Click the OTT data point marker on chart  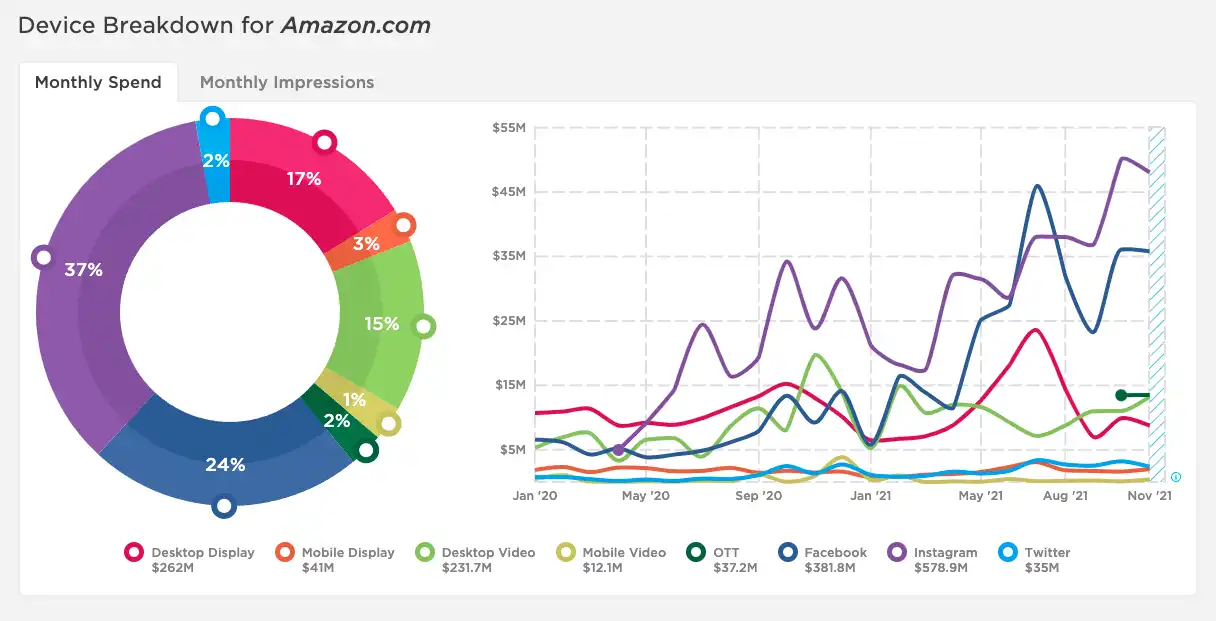click(1121, 395)
